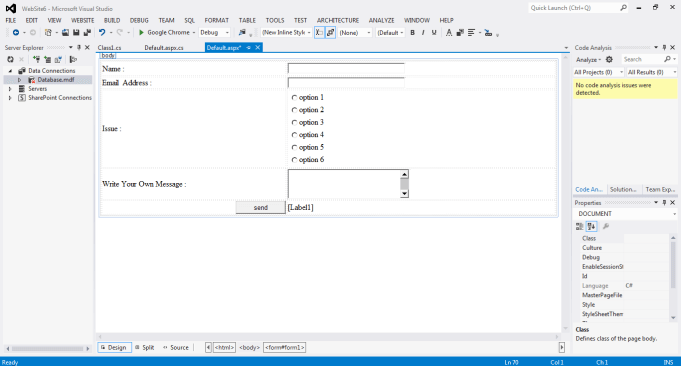Viewport: 681px width, 366px height.
Task: Apply bold formatting with the B icon
Action: coord(413,33)
